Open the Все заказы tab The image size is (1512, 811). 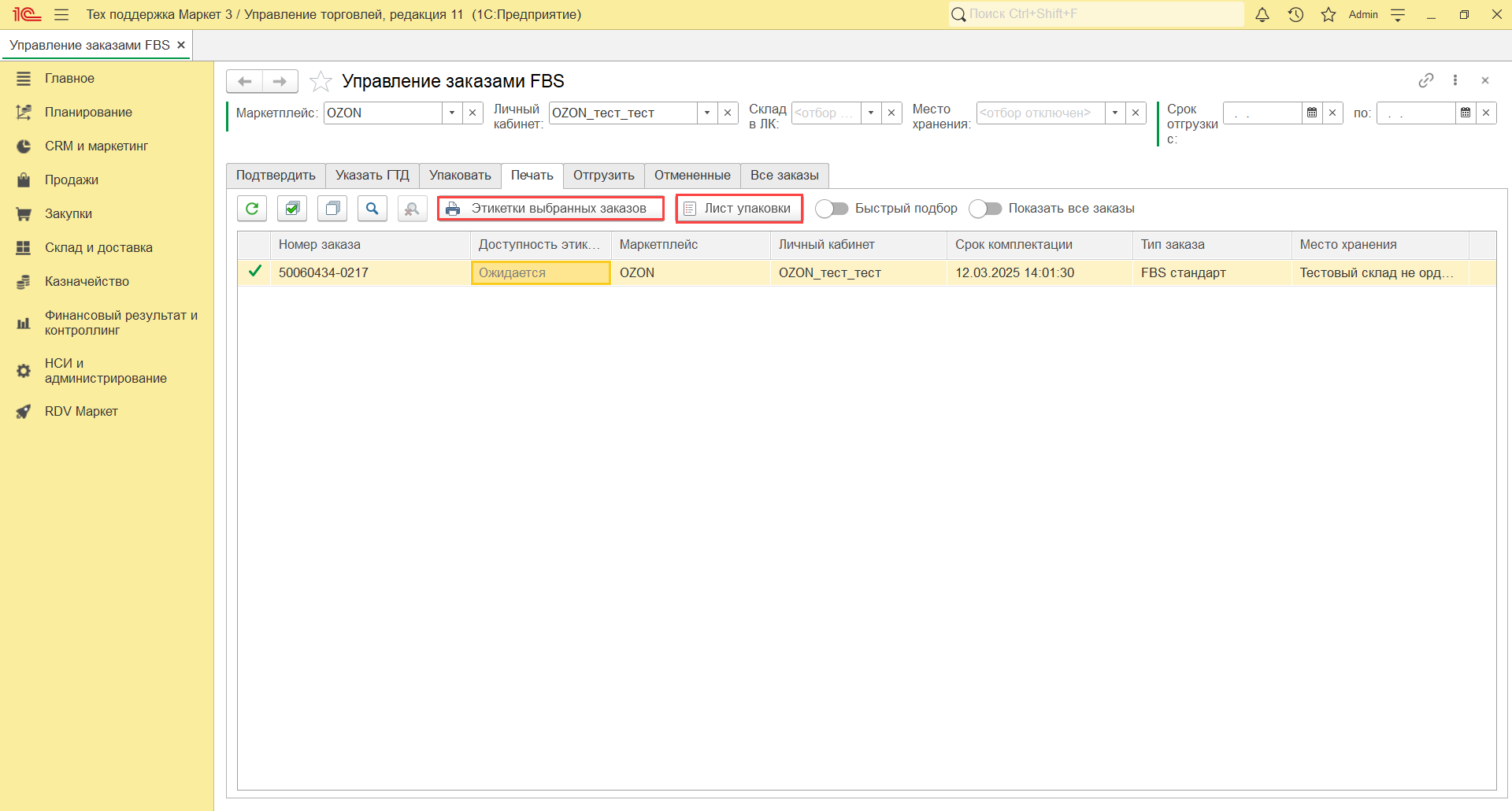click(x=784, y=176)
